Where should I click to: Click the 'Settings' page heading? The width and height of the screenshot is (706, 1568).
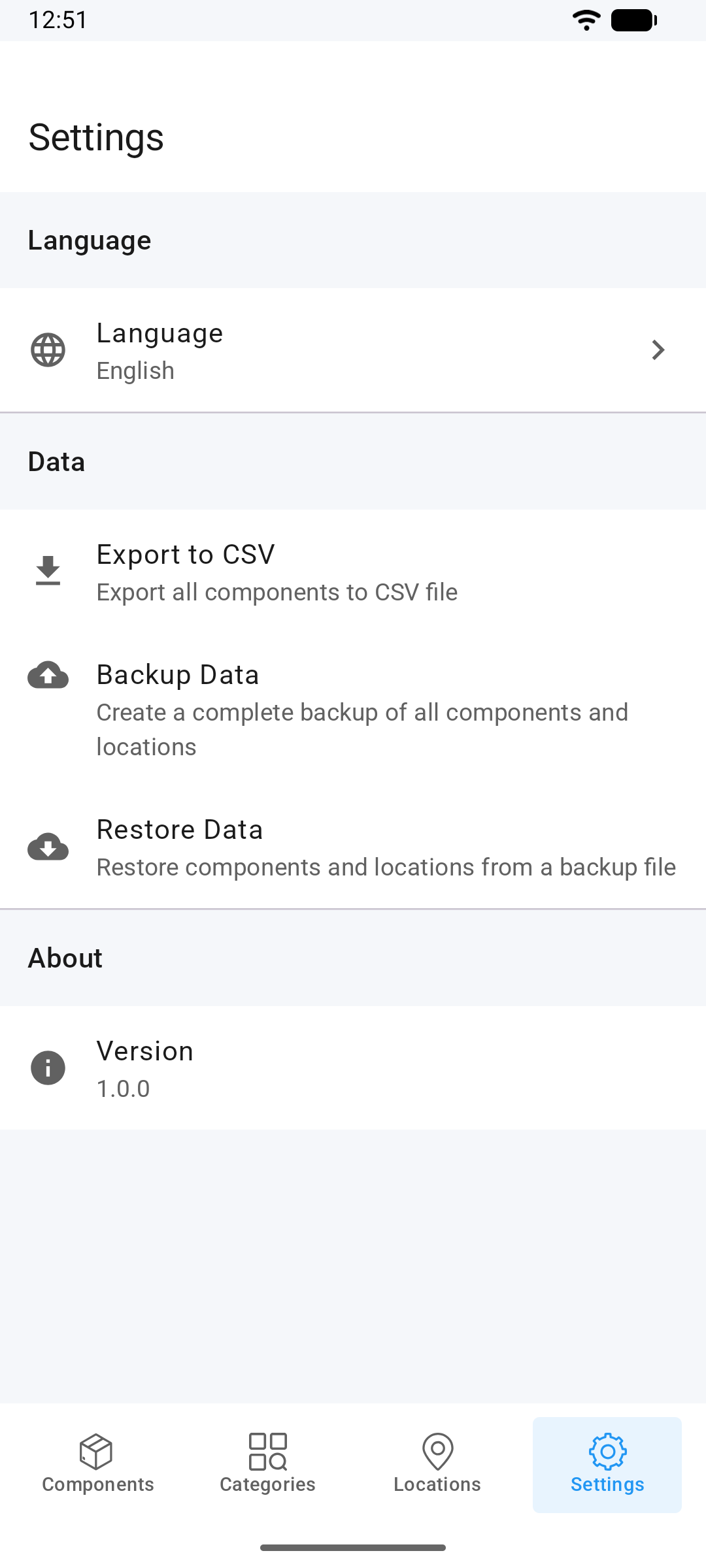pos(96,138)
